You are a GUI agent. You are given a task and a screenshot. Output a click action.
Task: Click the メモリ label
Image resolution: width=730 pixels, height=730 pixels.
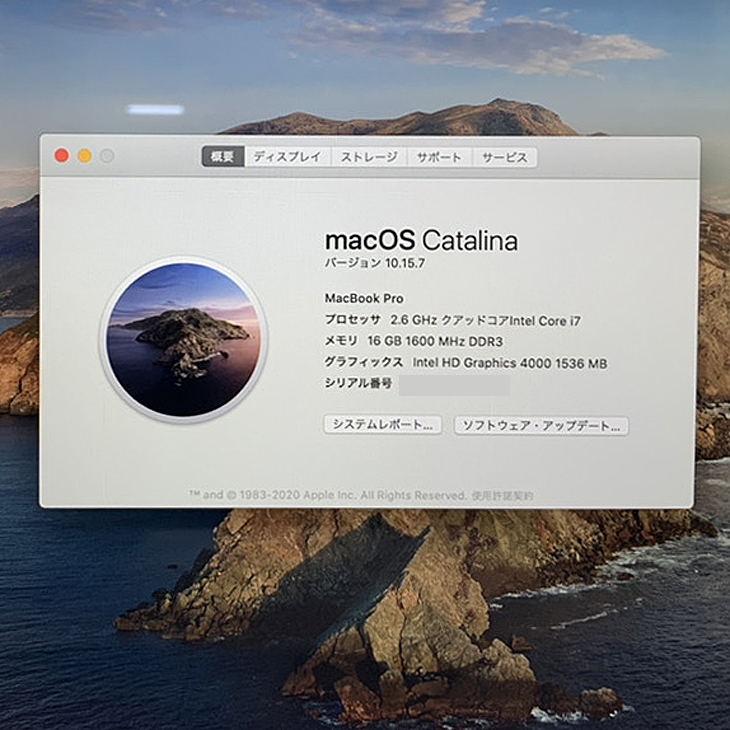(x=341, y=341)
